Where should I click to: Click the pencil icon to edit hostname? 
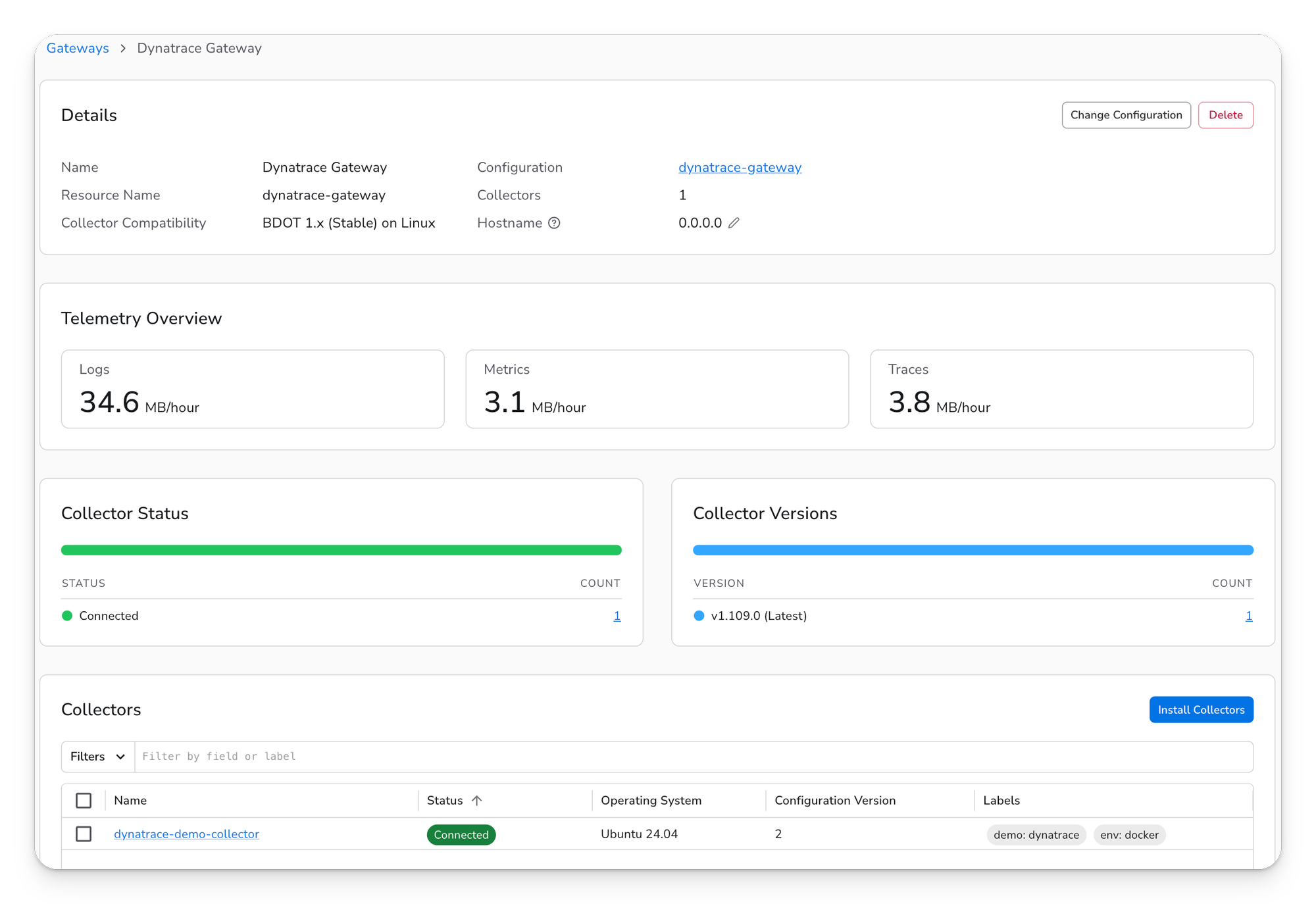point(734,223)
